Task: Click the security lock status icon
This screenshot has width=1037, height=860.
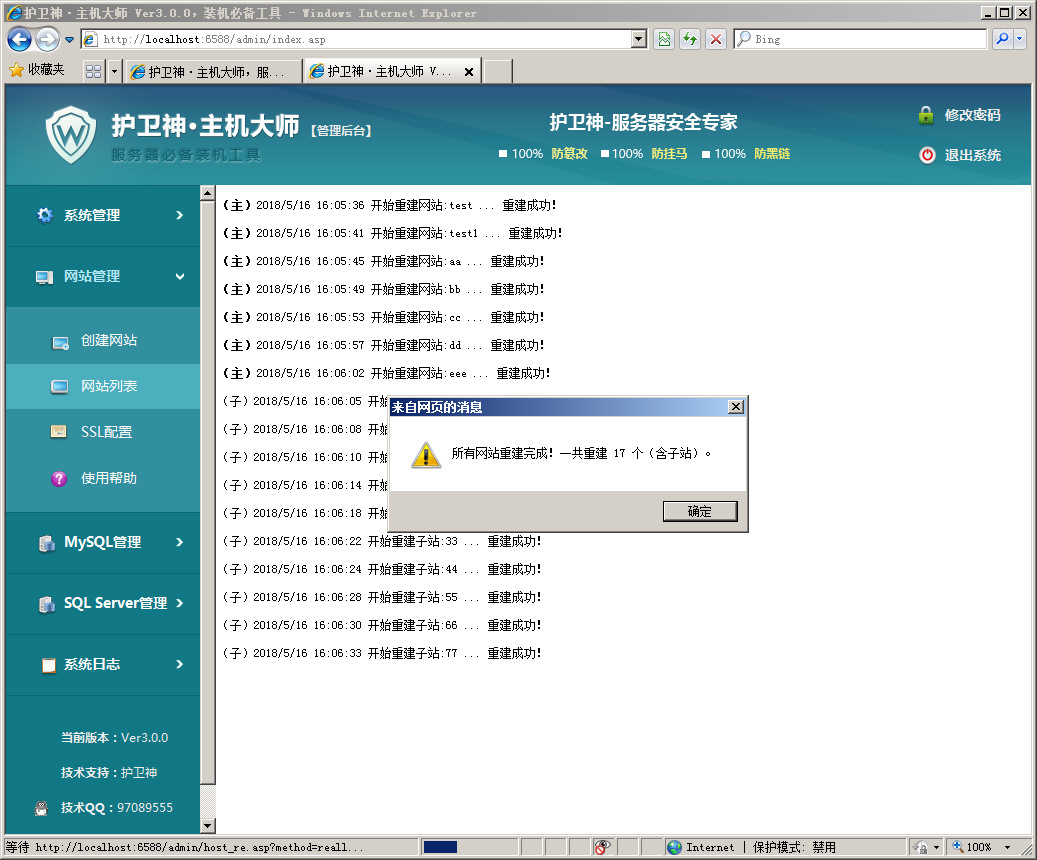Action: coord(920,847)
